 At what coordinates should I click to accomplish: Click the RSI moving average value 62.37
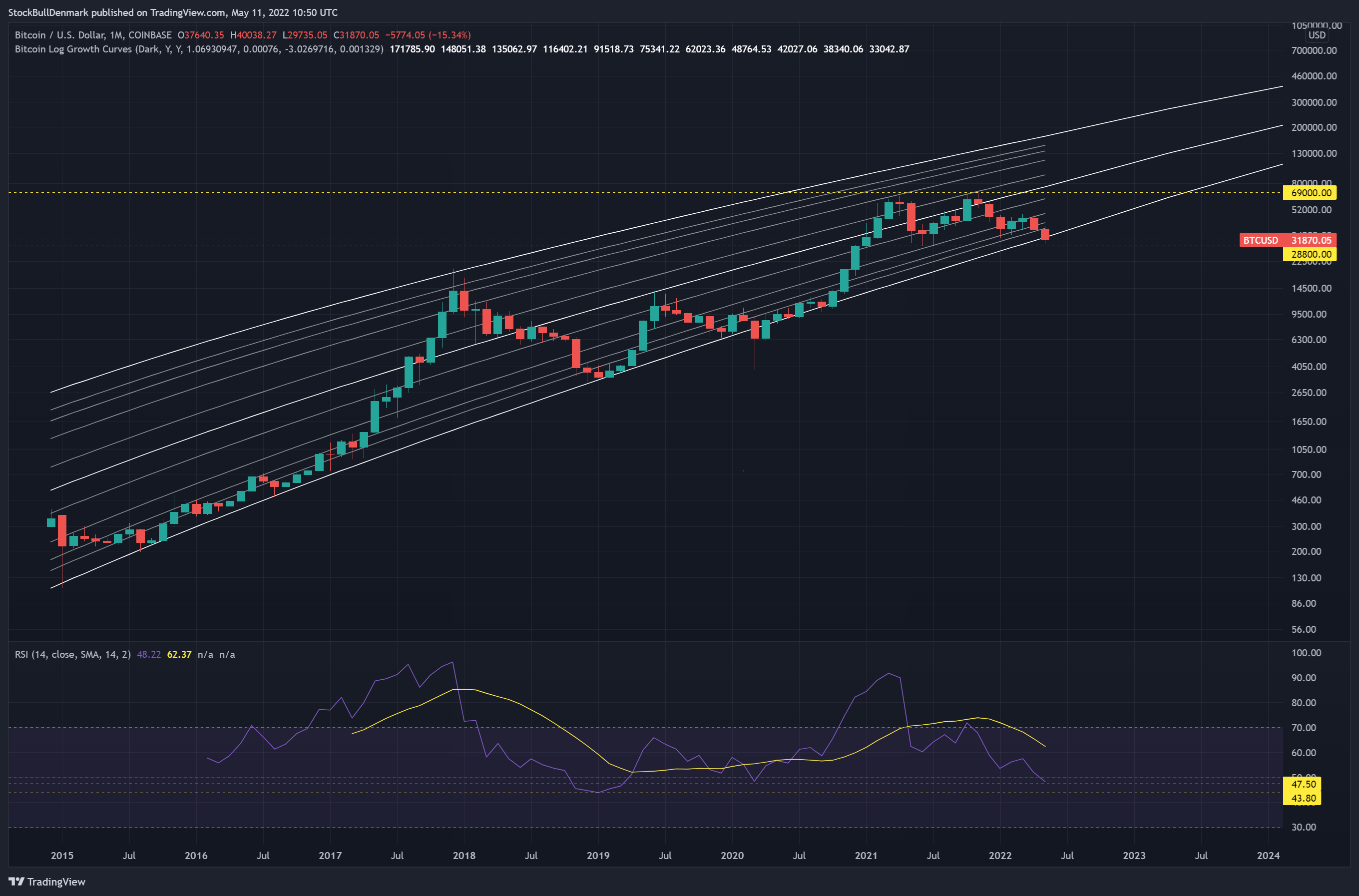pyautogui.click(x=179, y=654)
